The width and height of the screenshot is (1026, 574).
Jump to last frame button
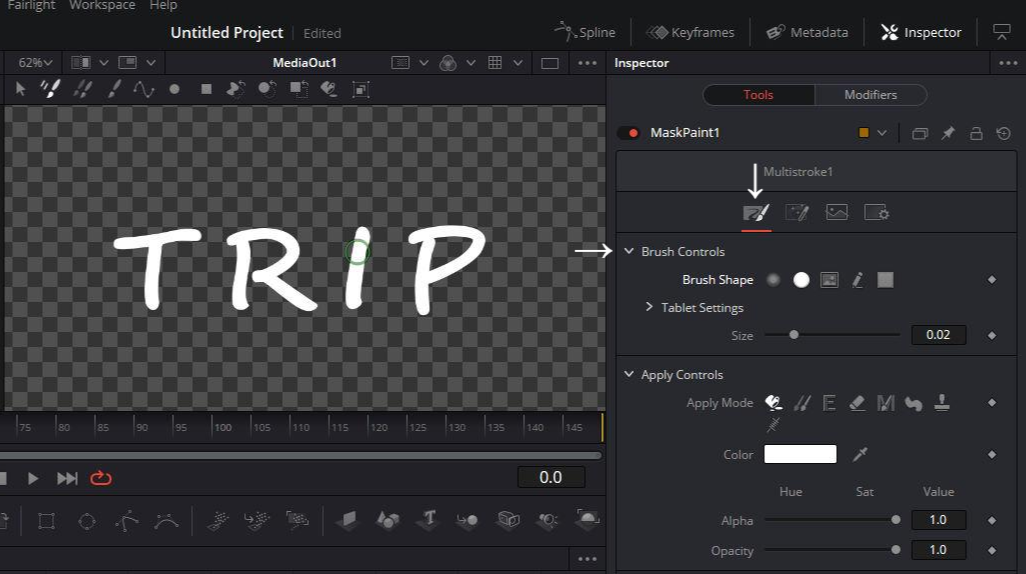(67, 478)
